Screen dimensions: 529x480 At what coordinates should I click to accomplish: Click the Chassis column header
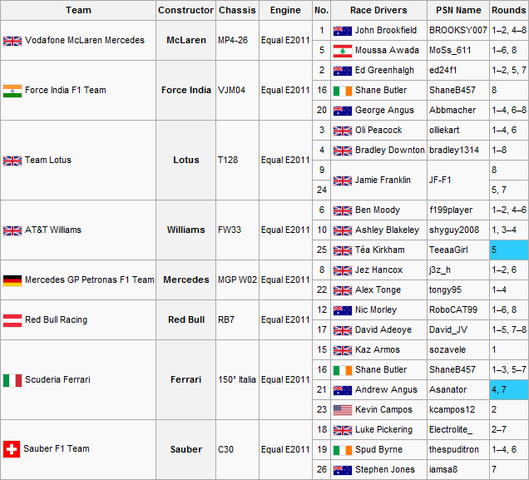pyautogui.click(x=237, y=10)
